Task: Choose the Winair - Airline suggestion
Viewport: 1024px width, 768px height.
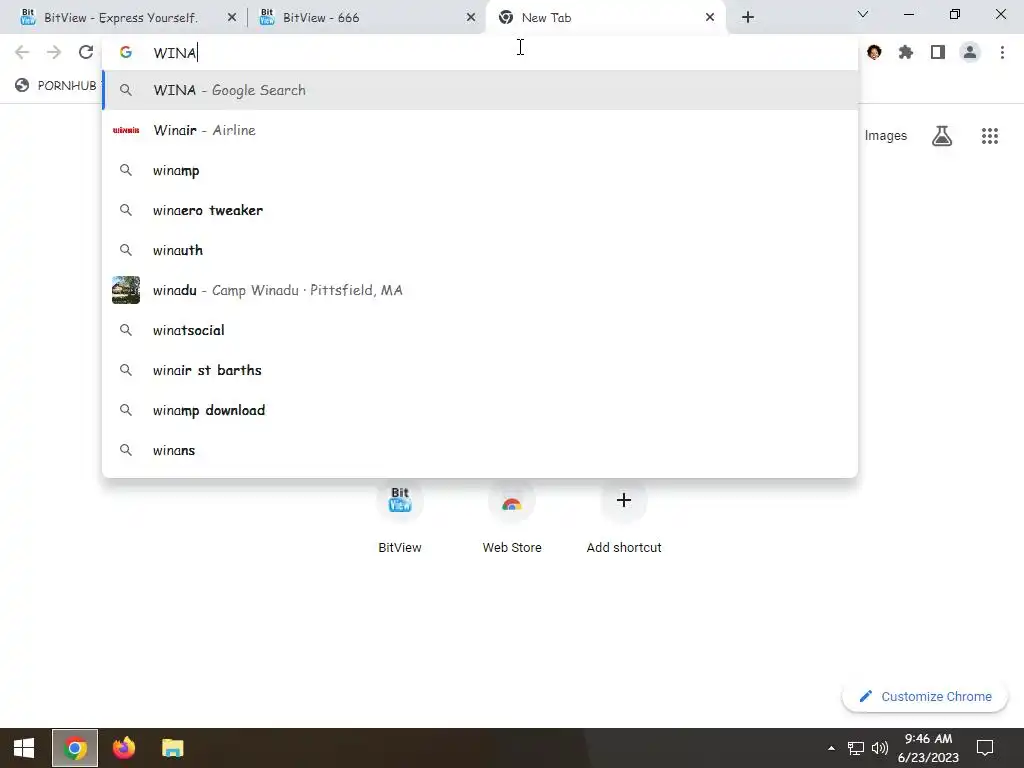Action: (x=480, y=130)
